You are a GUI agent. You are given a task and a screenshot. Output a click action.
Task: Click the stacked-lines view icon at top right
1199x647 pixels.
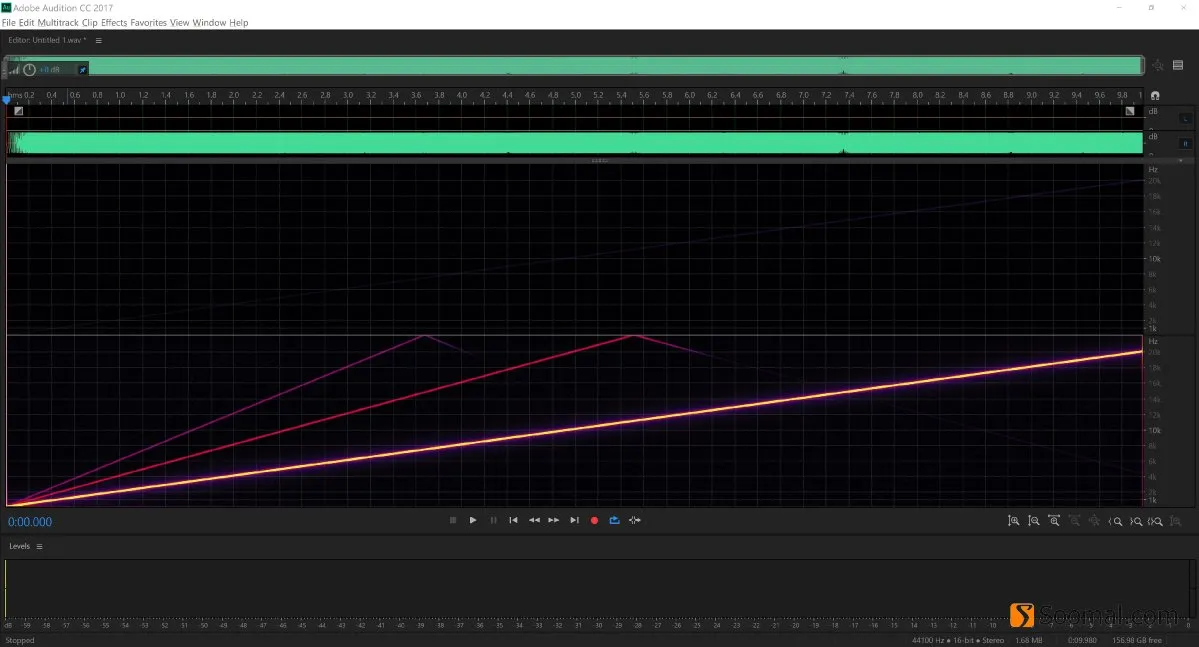coord(1178,66)
